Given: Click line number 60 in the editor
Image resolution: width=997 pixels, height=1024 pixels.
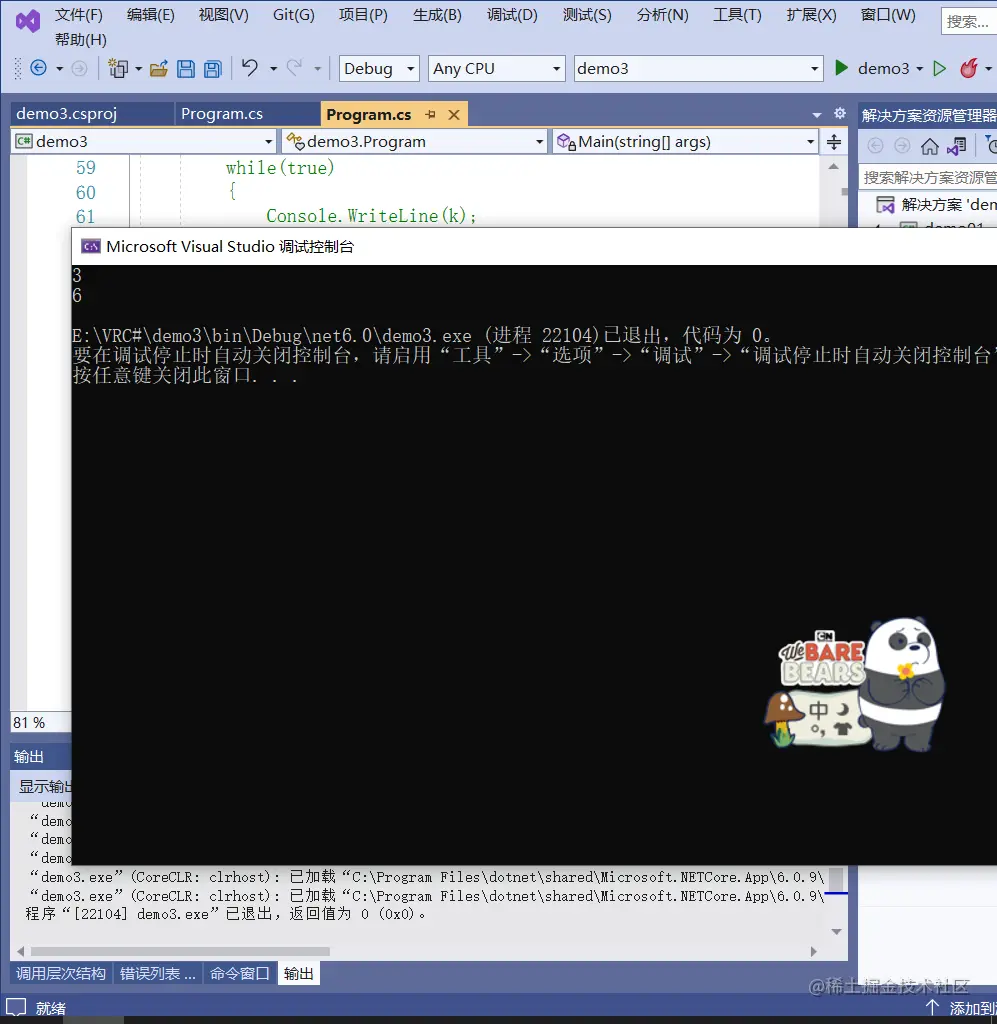Looking at the screenshot, I should pyautogui.click(x=86, y=192).
